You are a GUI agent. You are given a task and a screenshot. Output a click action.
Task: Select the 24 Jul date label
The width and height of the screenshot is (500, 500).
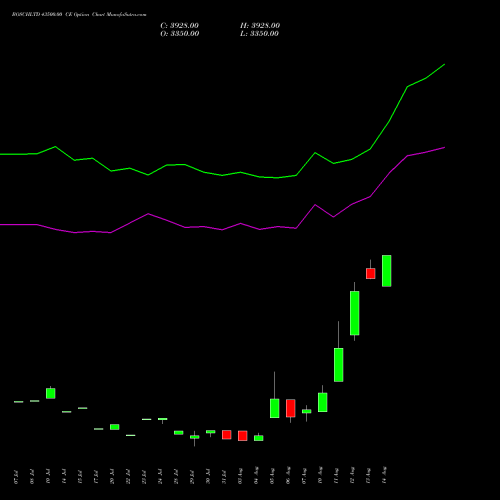point(160,477)
